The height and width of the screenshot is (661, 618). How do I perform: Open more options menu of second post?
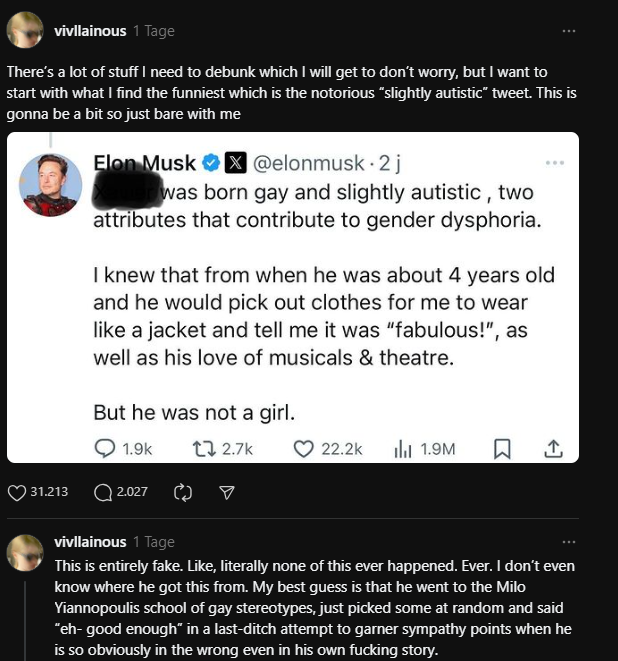tap(569, 542)
